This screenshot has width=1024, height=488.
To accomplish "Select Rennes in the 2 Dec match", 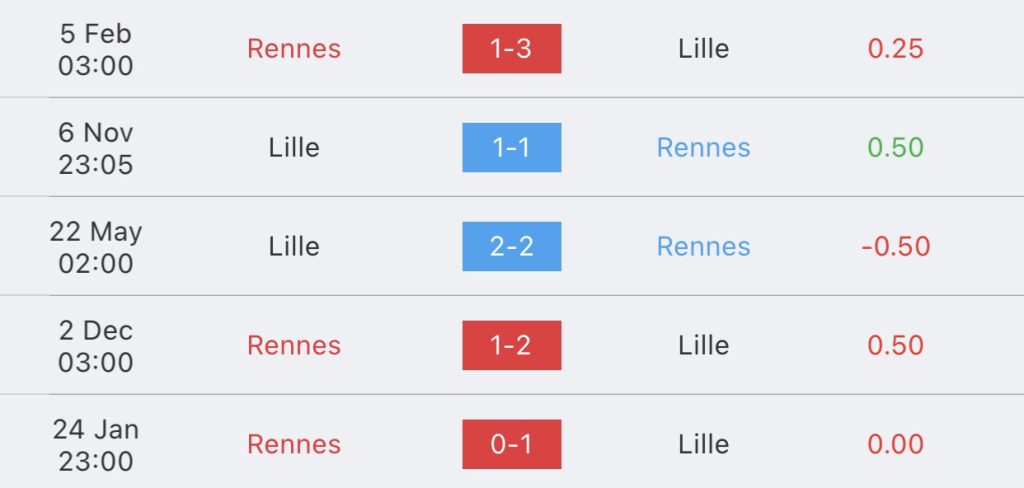I will 294,346.
